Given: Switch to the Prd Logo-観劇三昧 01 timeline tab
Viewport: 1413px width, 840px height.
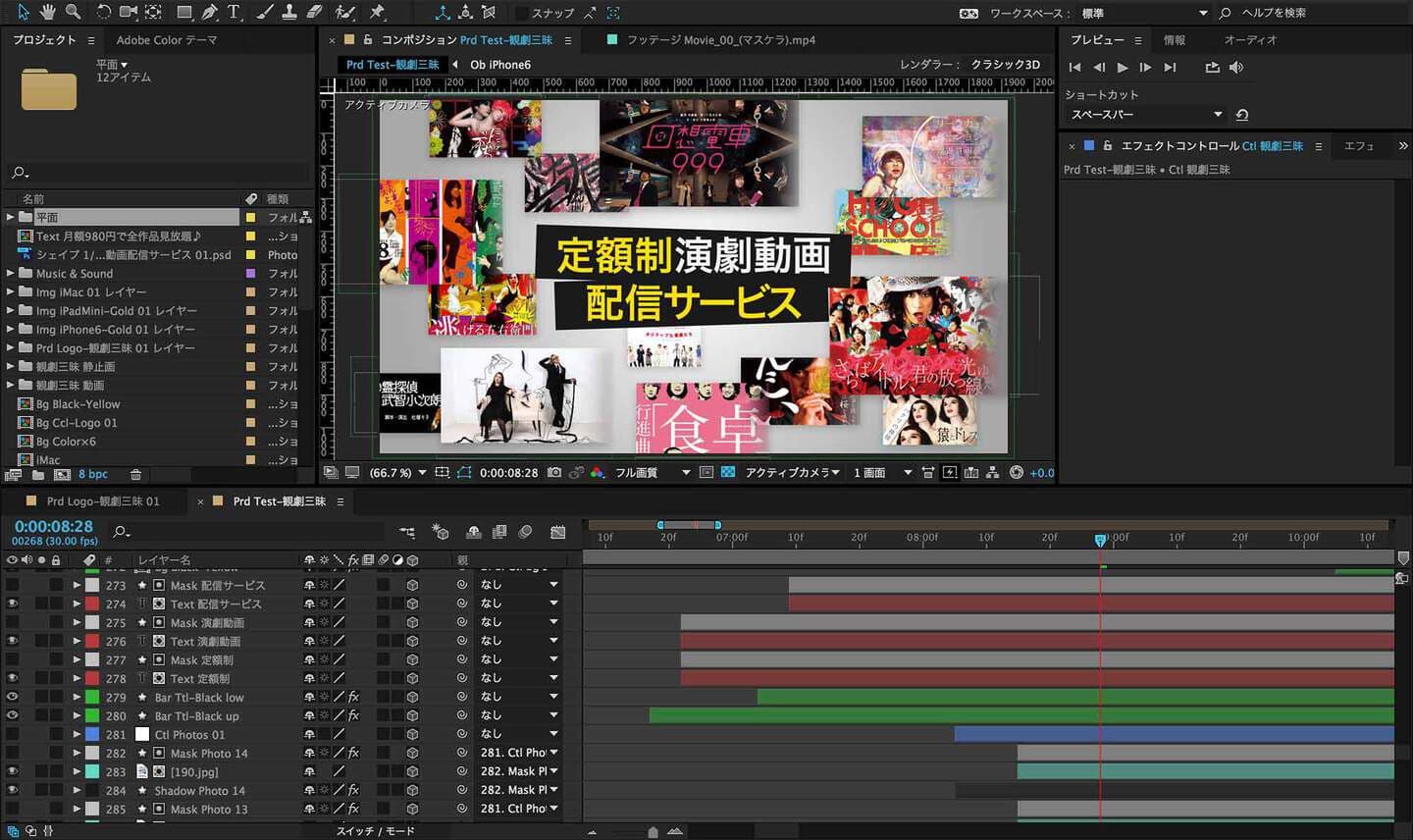Looking at the screenshot, I should [x=102, y=501].
